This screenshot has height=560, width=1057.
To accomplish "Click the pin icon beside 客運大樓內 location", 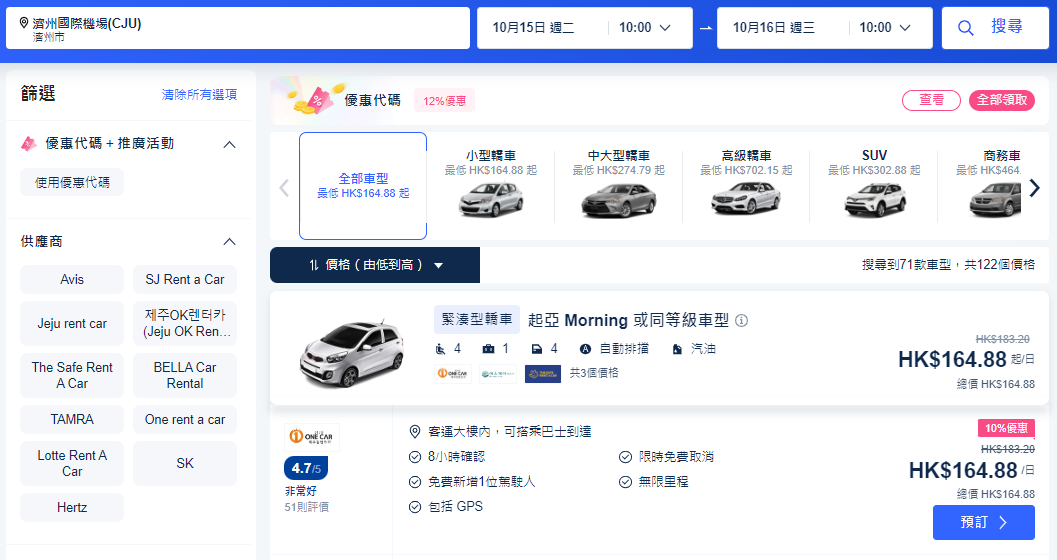I will point(415,432).
